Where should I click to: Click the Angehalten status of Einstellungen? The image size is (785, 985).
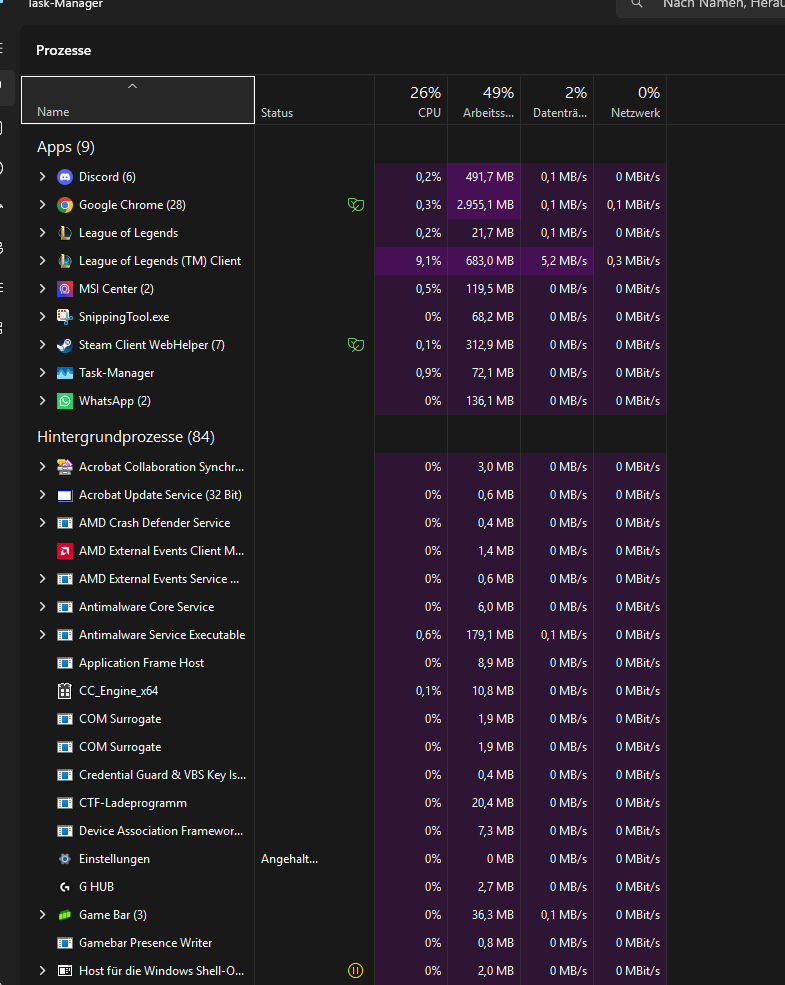290,859
